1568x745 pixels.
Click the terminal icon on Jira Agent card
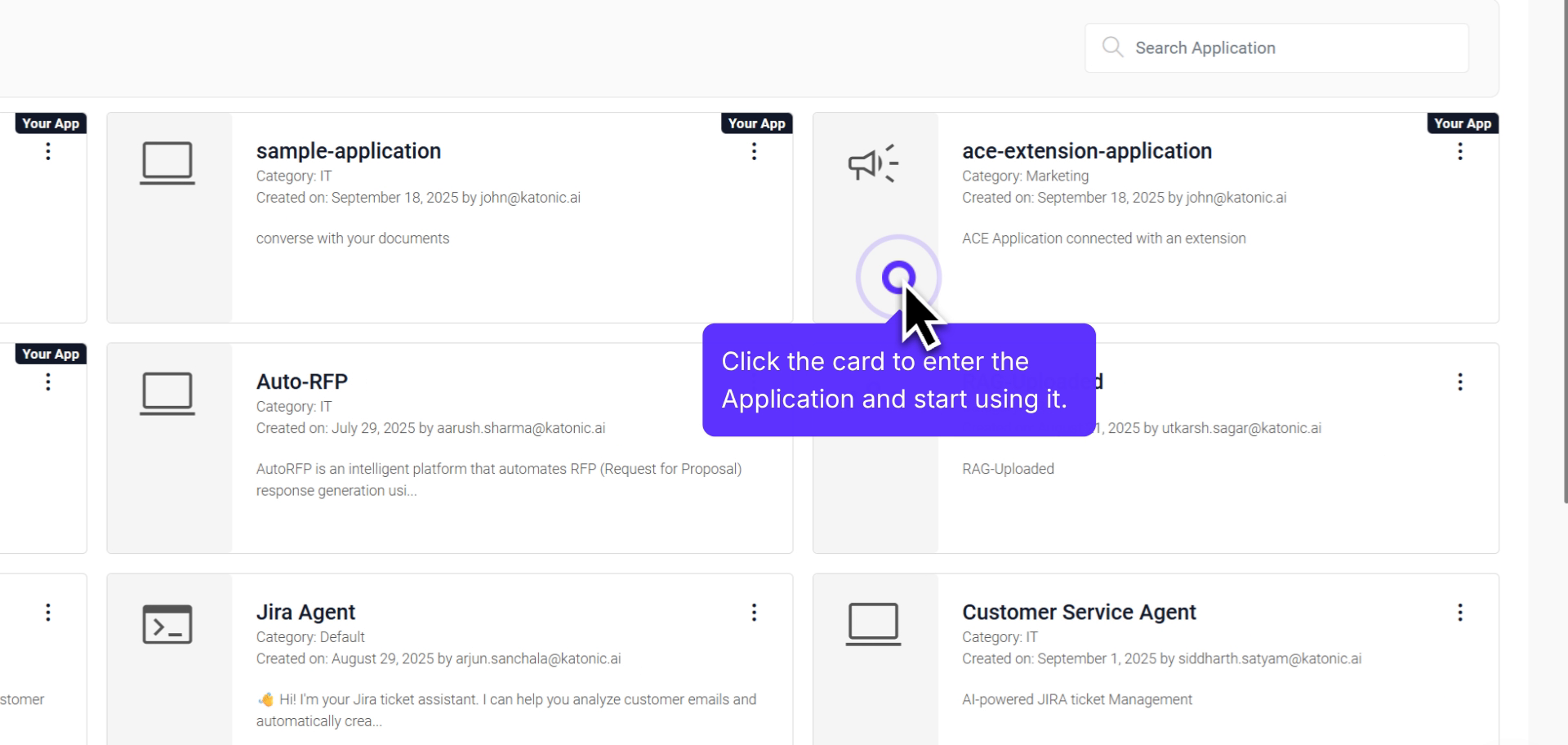coord(167,624)
